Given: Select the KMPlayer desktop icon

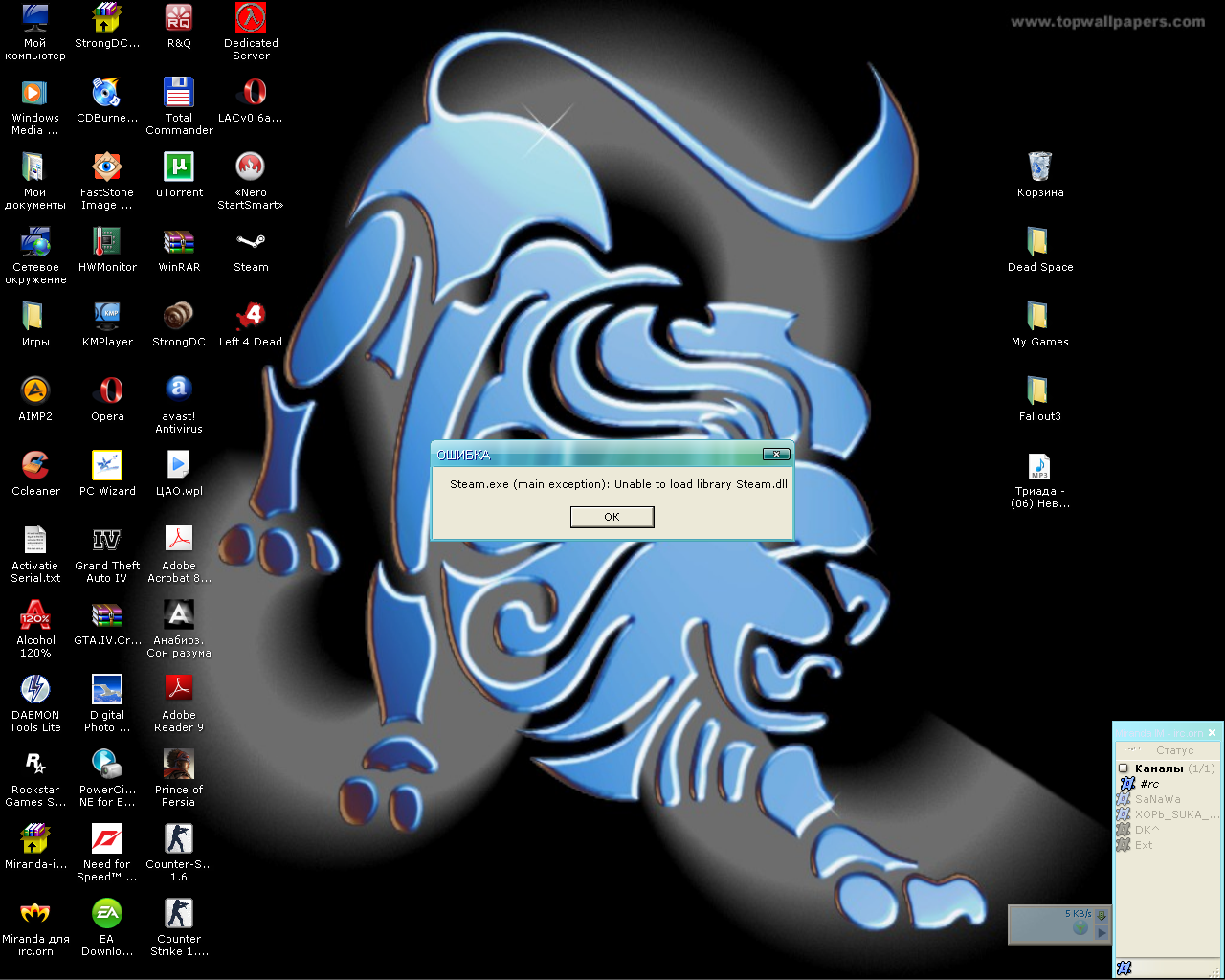Looking at the screenshot, I should tap(107, 318).
